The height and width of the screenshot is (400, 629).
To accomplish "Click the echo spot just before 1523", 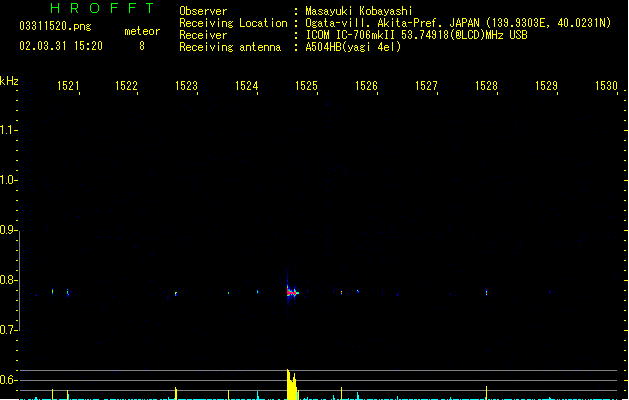I will tap(176, 294).
